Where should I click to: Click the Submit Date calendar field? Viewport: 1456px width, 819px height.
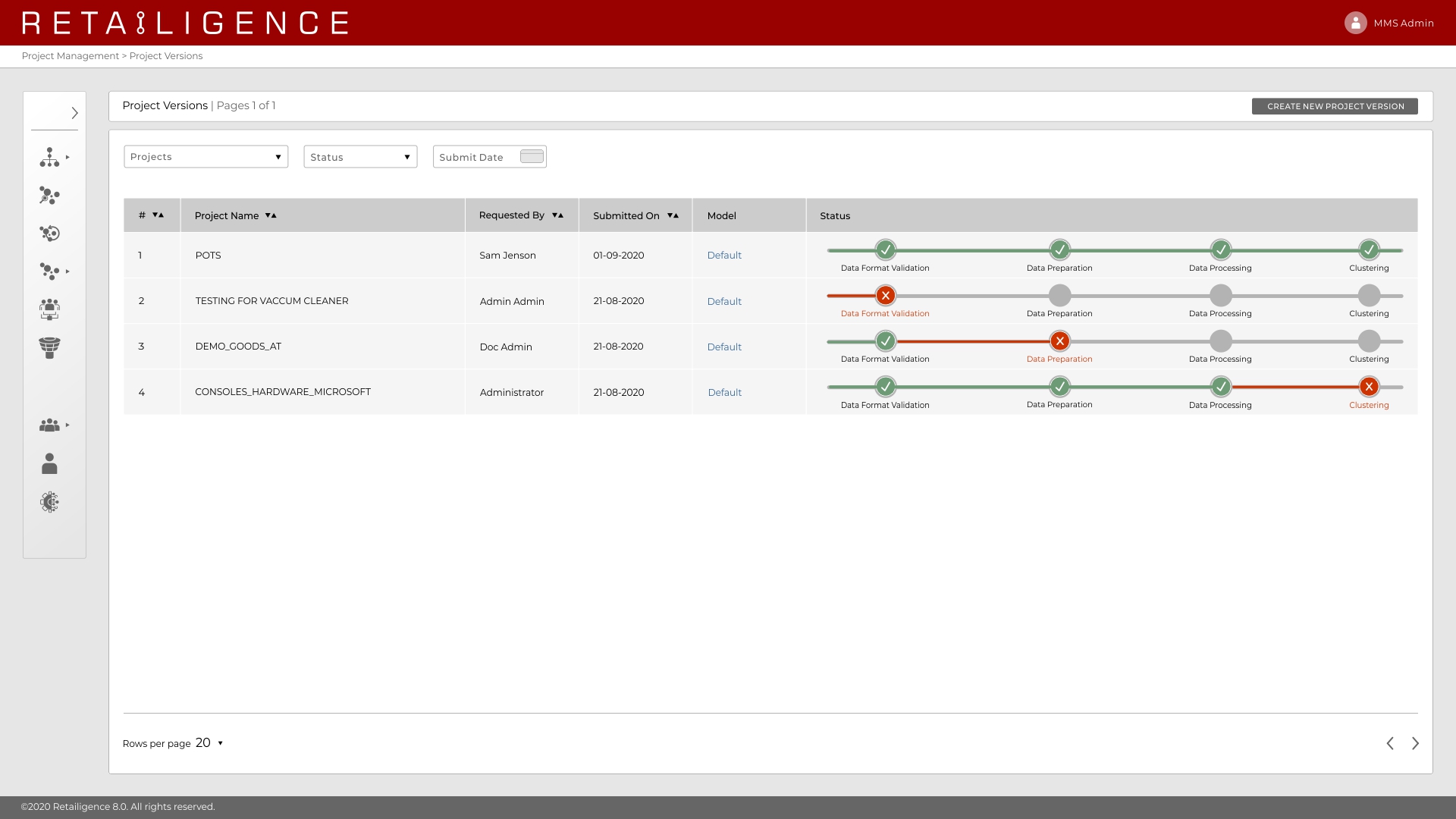[489, 157]
